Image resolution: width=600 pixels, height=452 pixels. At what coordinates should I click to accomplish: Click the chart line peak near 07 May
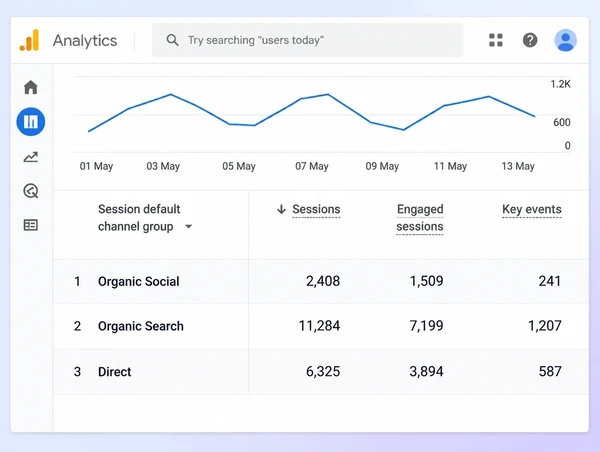[x=328, y=94]
